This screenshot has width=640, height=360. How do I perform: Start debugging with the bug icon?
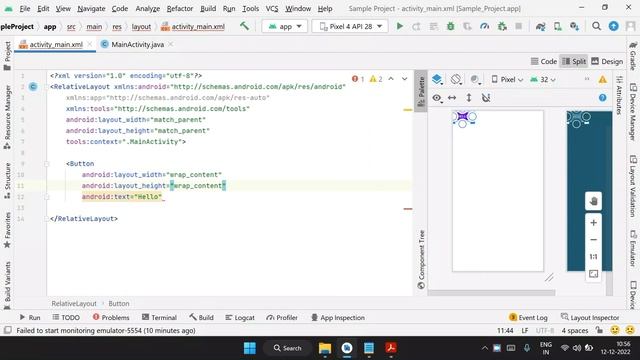tap(451, 27)
